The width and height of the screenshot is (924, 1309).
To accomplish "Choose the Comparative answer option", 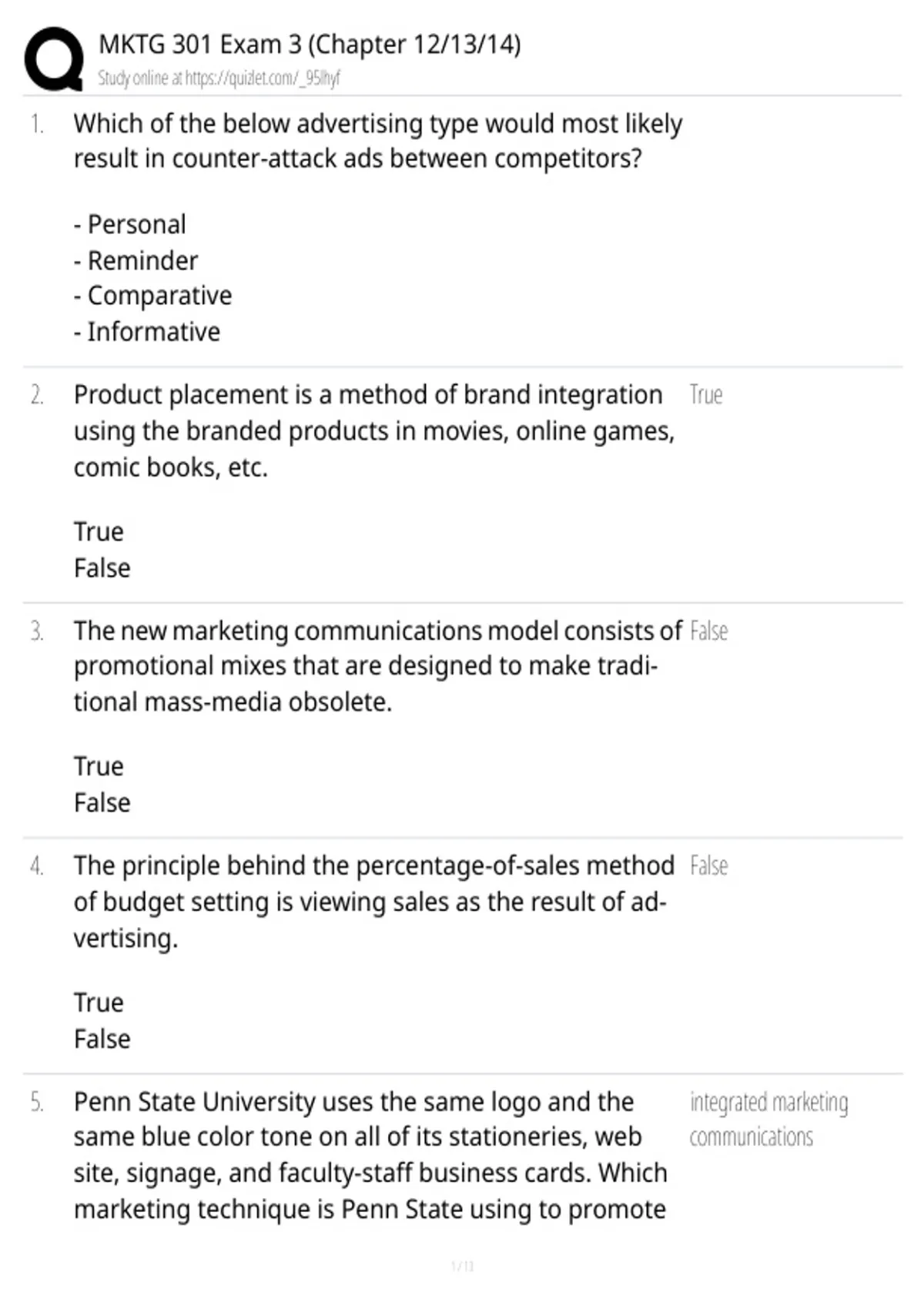I will (152, 296).
